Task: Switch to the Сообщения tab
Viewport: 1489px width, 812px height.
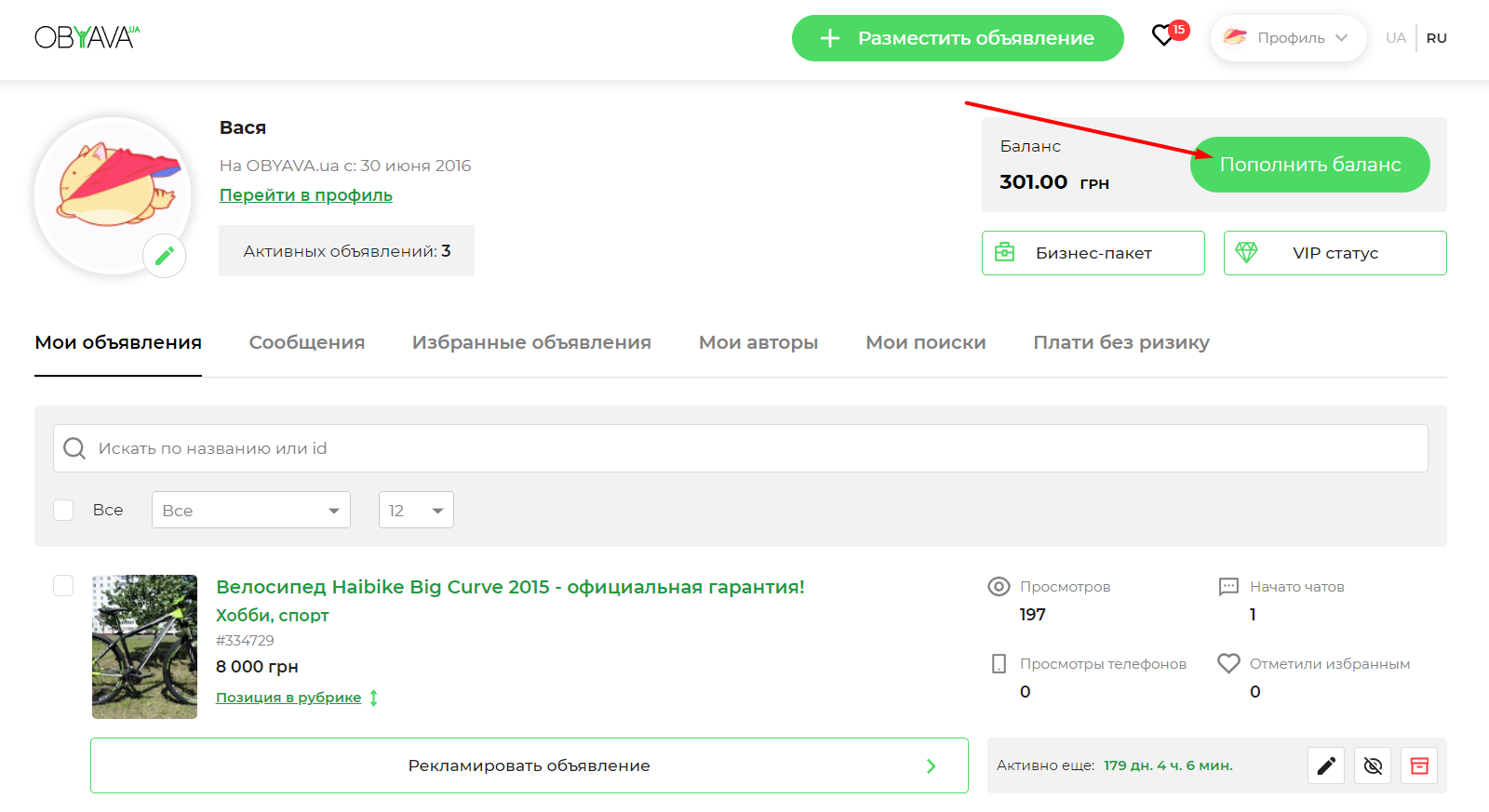Action: click(306, 342)
